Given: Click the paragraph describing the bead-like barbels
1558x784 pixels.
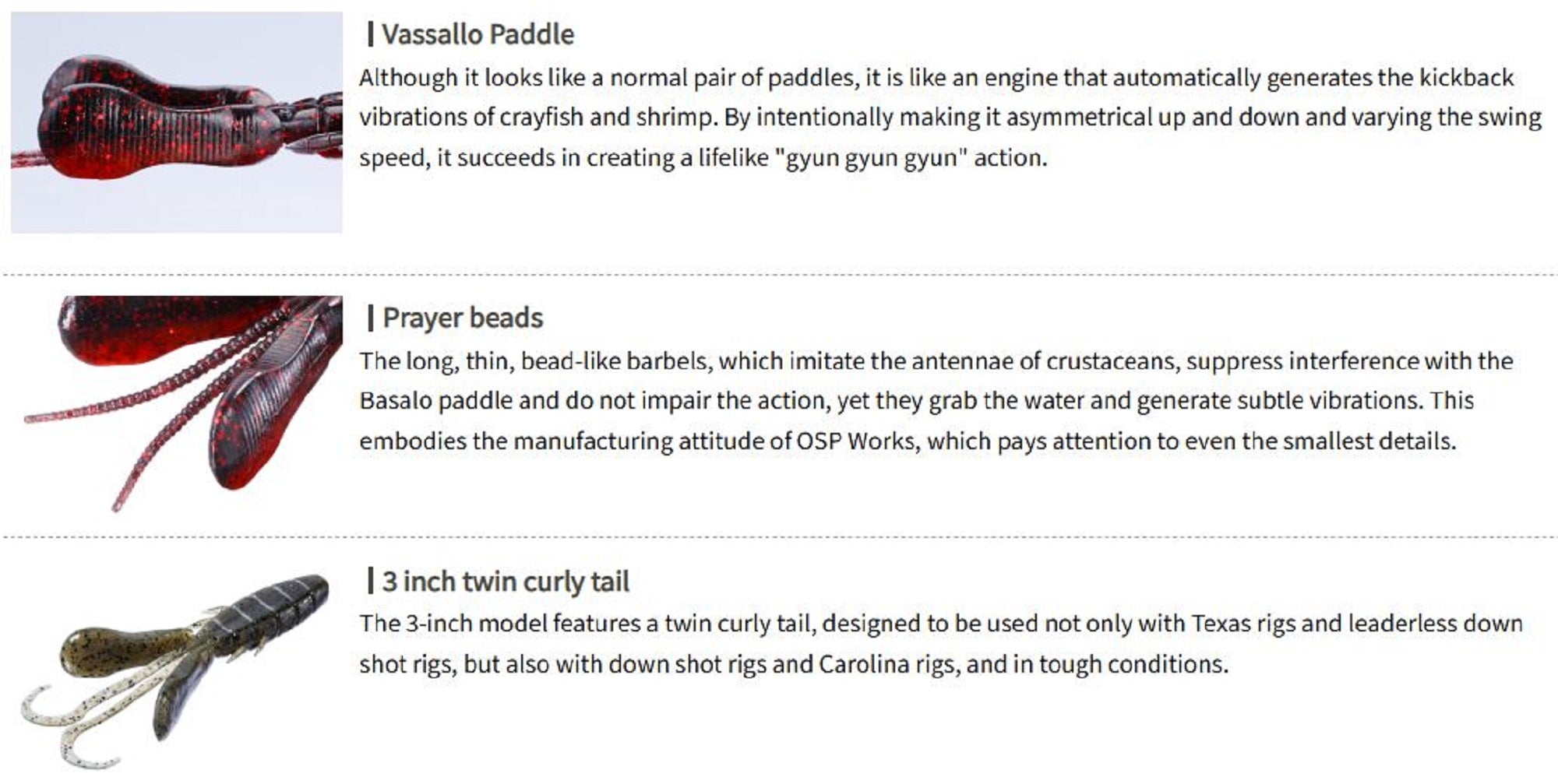Looking at the screenshot, I should (935, 401).
